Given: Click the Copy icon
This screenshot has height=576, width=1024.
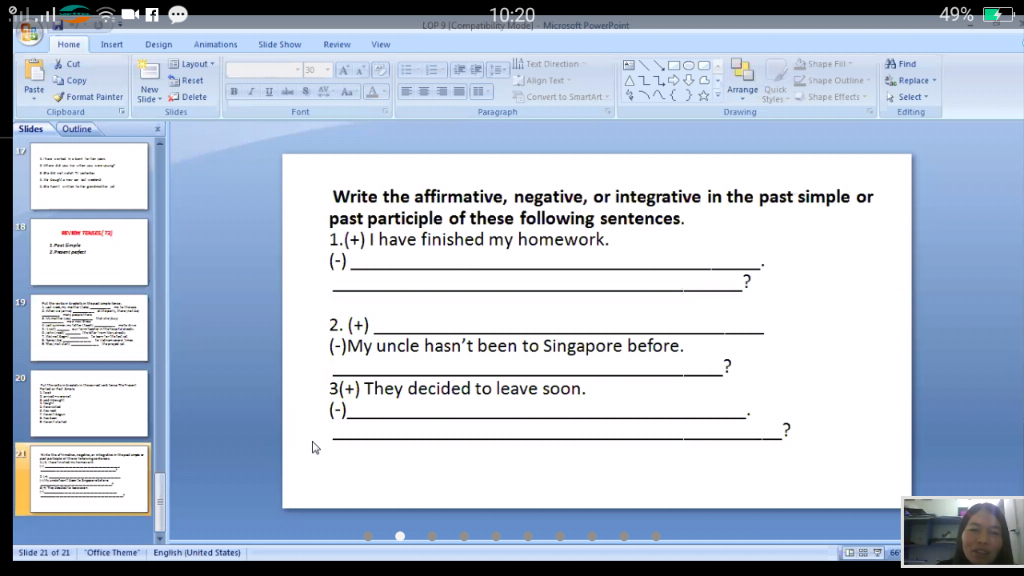Looking at the screenshot, I should (x=58, y=80).
